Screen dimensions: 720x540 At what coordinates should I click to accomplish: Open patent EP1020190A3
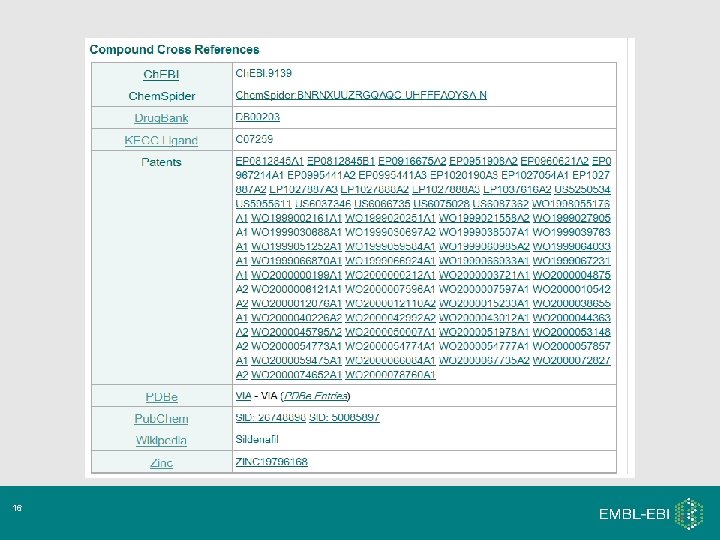[464, 175]
